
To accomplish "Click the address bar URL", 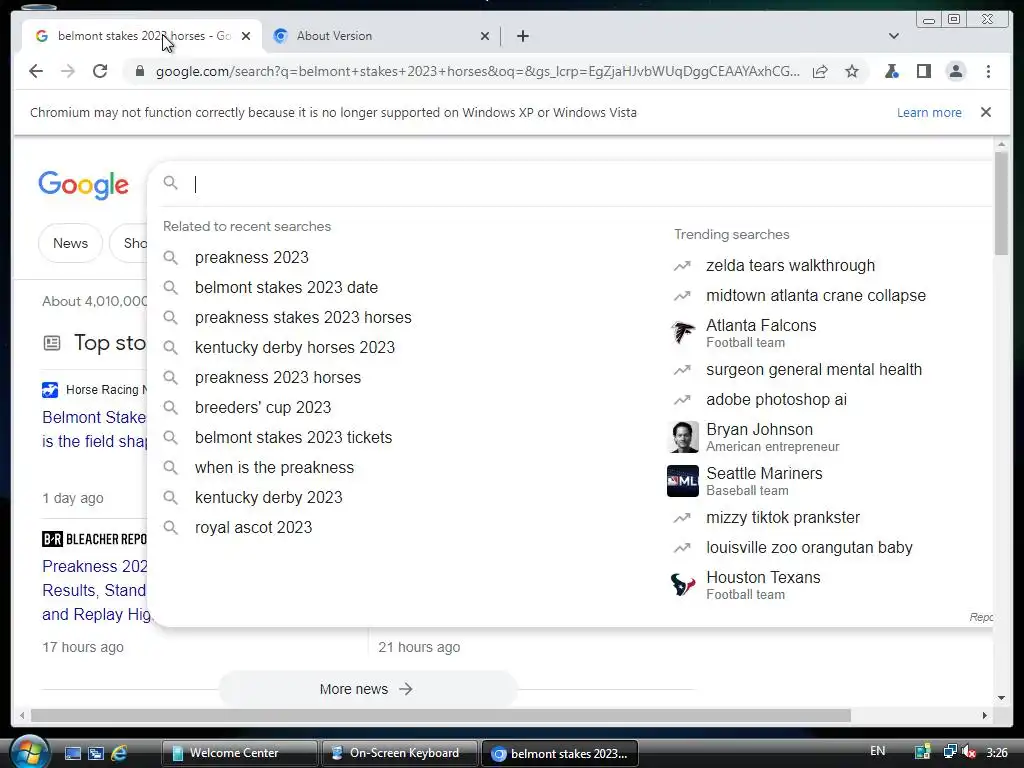I will tap(477, 71).
